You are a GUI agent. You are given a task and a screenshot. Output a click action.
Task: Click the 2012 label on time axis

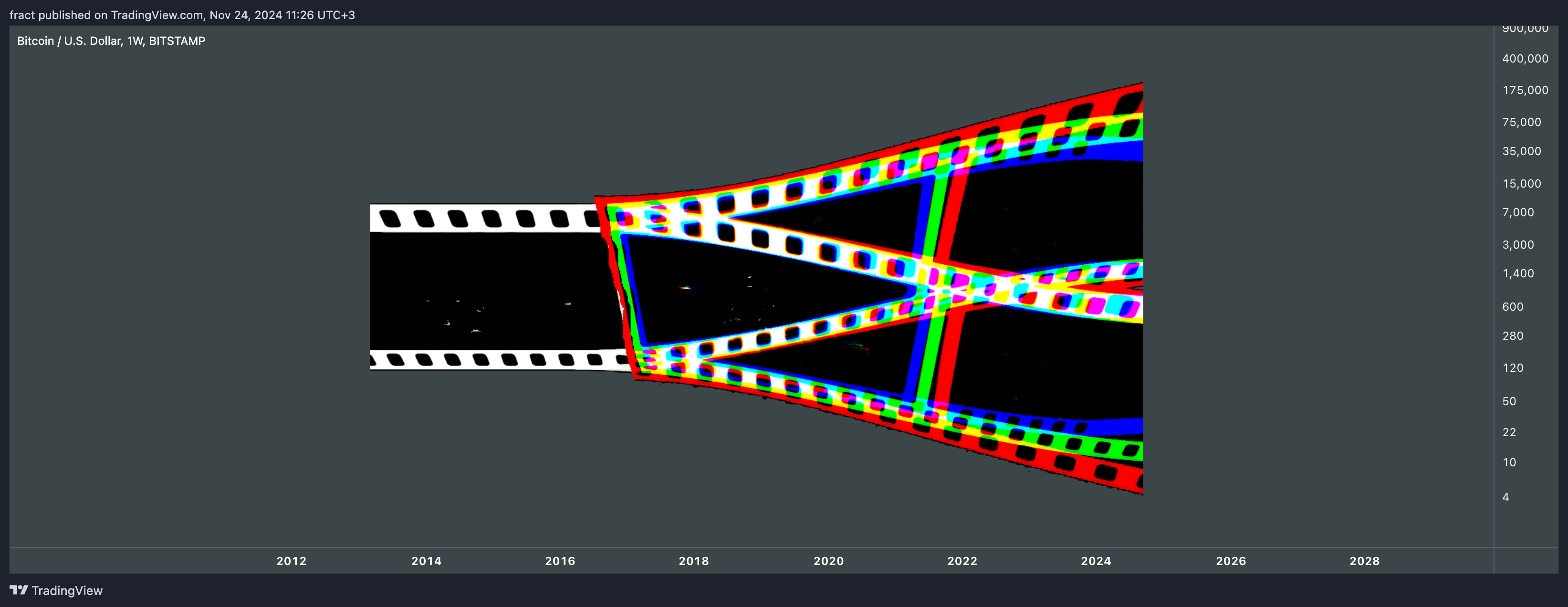(292, 561)
